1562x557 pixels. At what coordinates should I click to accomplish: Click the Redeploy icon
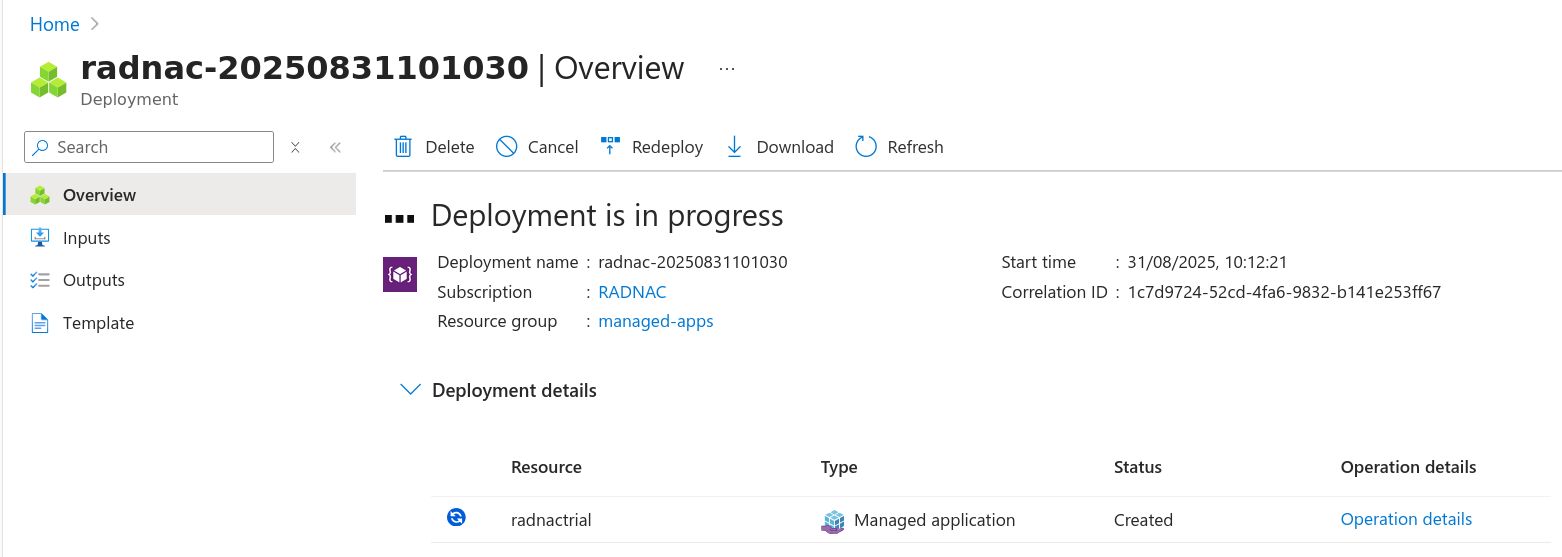point(610,147)
